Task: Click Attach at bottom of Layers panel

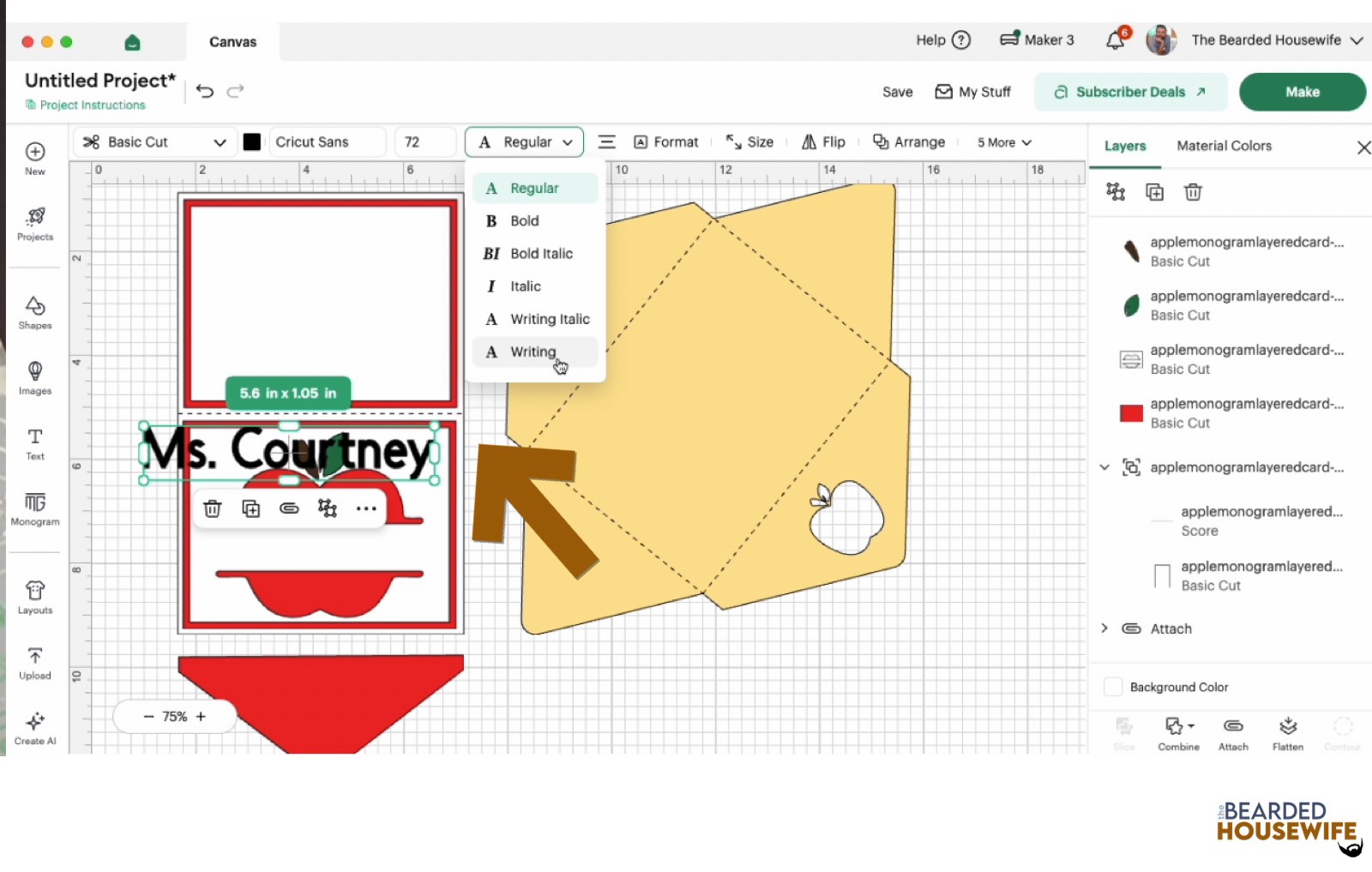Action: pyautogui.click(x=1233, y=734)
